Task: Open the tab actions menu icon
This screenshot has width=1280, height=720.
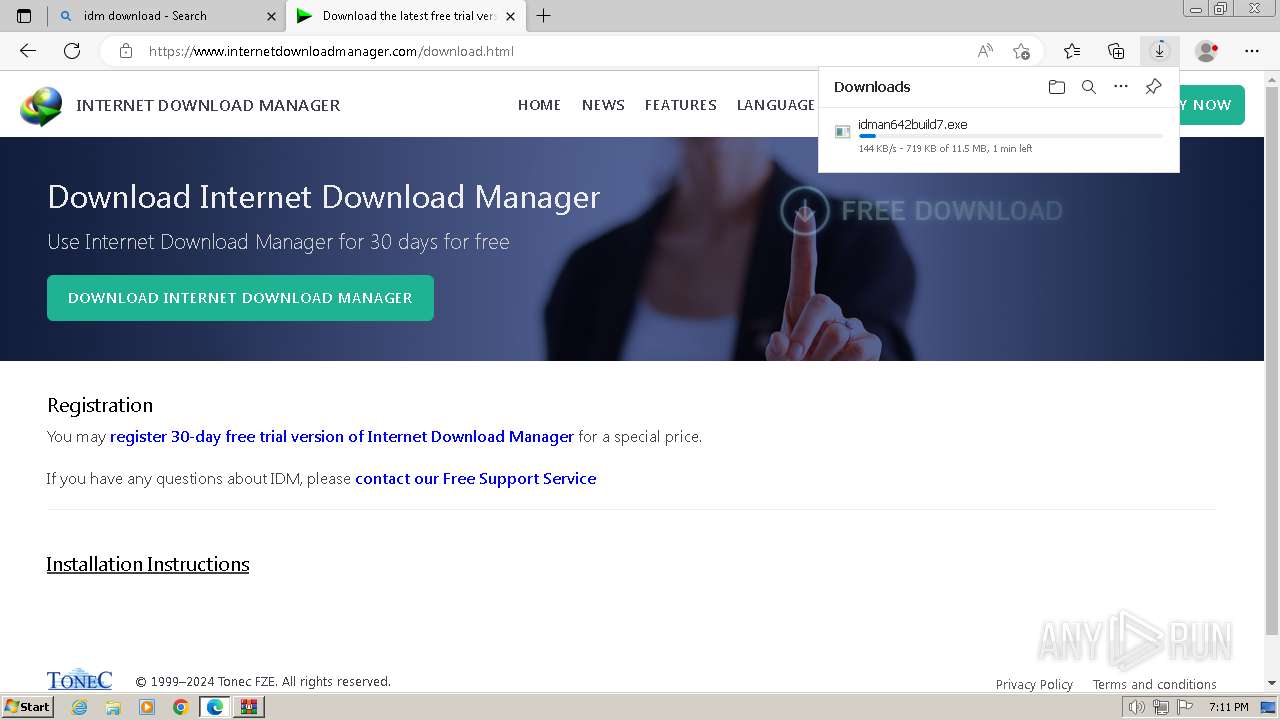Action: click(x=24, y=16)
